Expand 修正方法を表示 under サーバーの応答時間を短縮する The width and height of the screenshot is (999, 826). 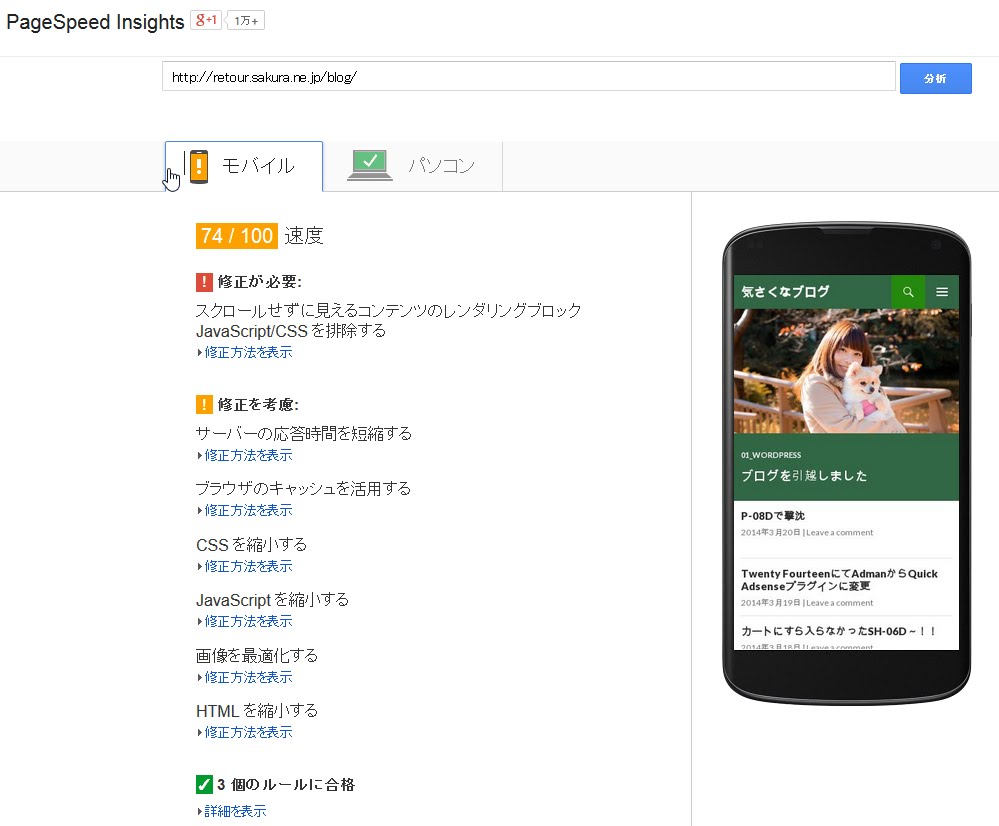click(x=248, y=456)
